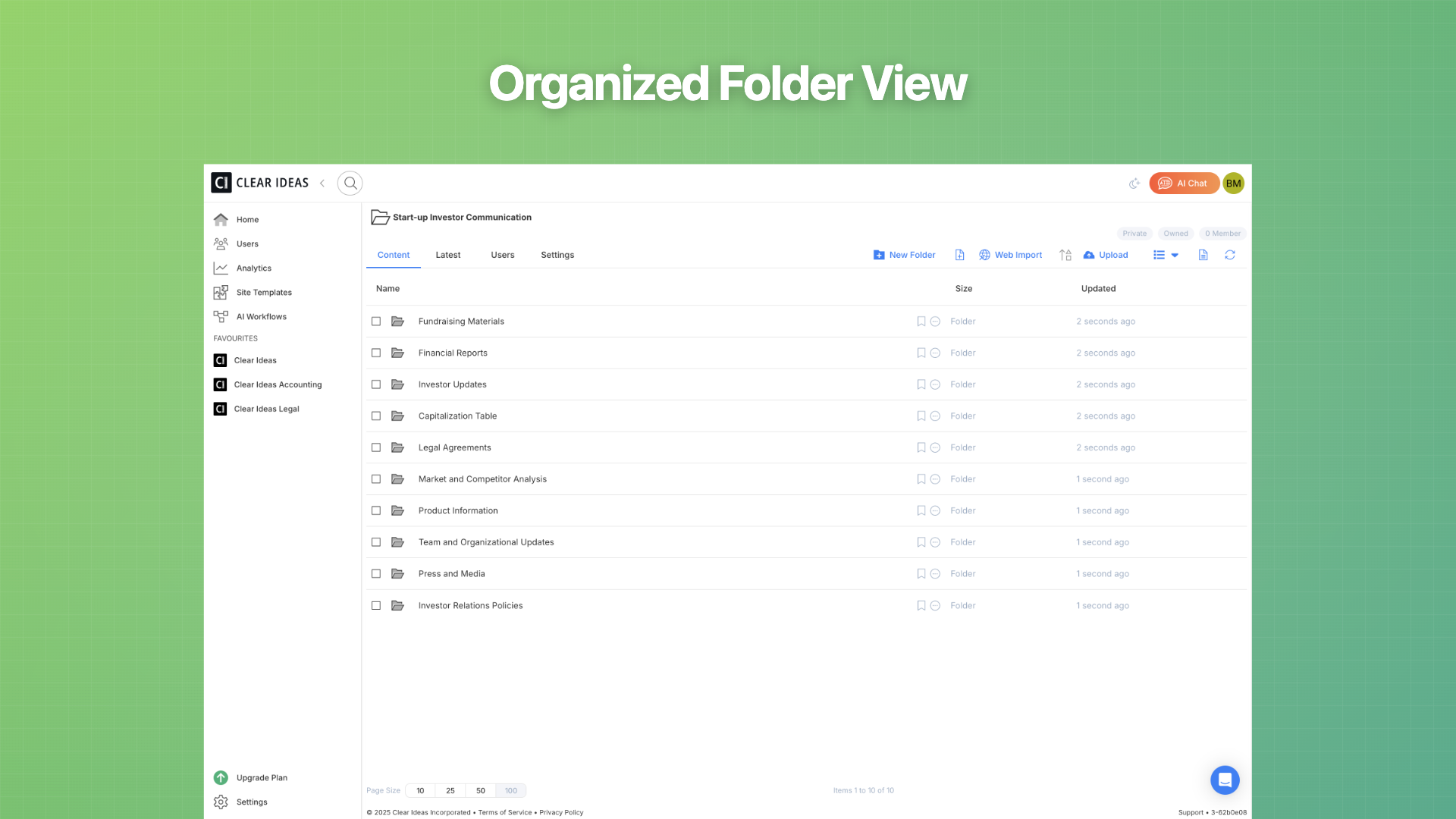Image resolution: width=1456 pixels, height=819 pixels.
Task: Open the AI Chat button
Action: point(1183,184)
